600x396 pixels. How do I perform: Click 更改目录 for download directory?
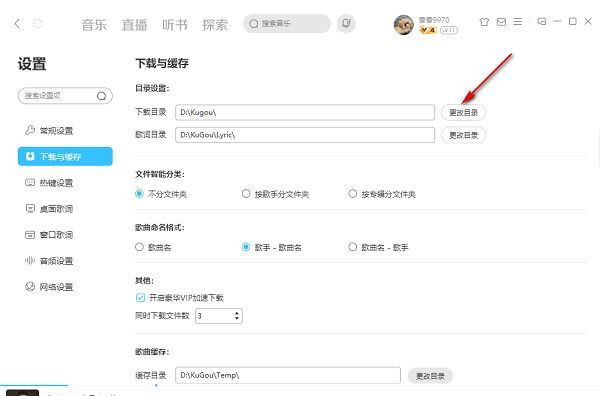463,112
